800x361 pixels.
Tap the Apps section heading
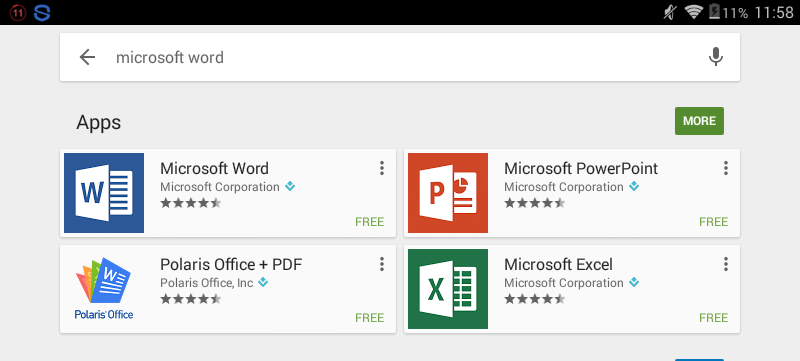98,123
